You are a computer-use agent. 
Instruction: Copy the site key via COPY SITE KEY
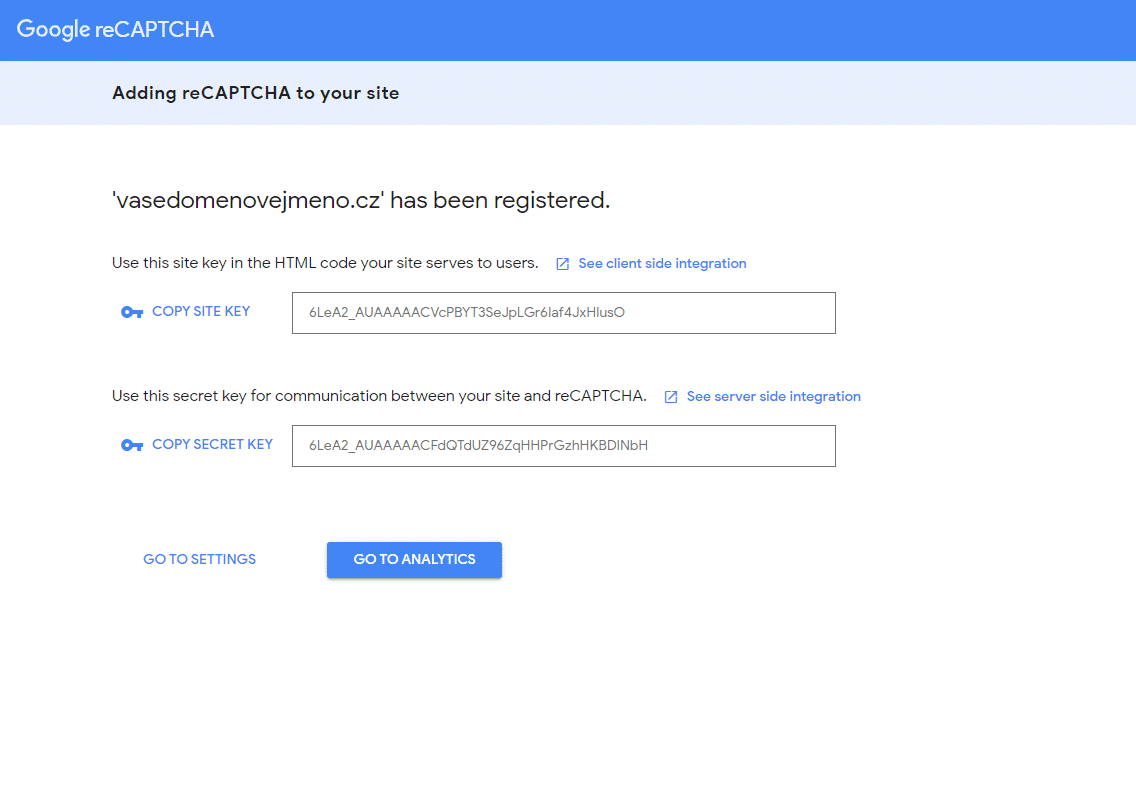pos(201,311)
